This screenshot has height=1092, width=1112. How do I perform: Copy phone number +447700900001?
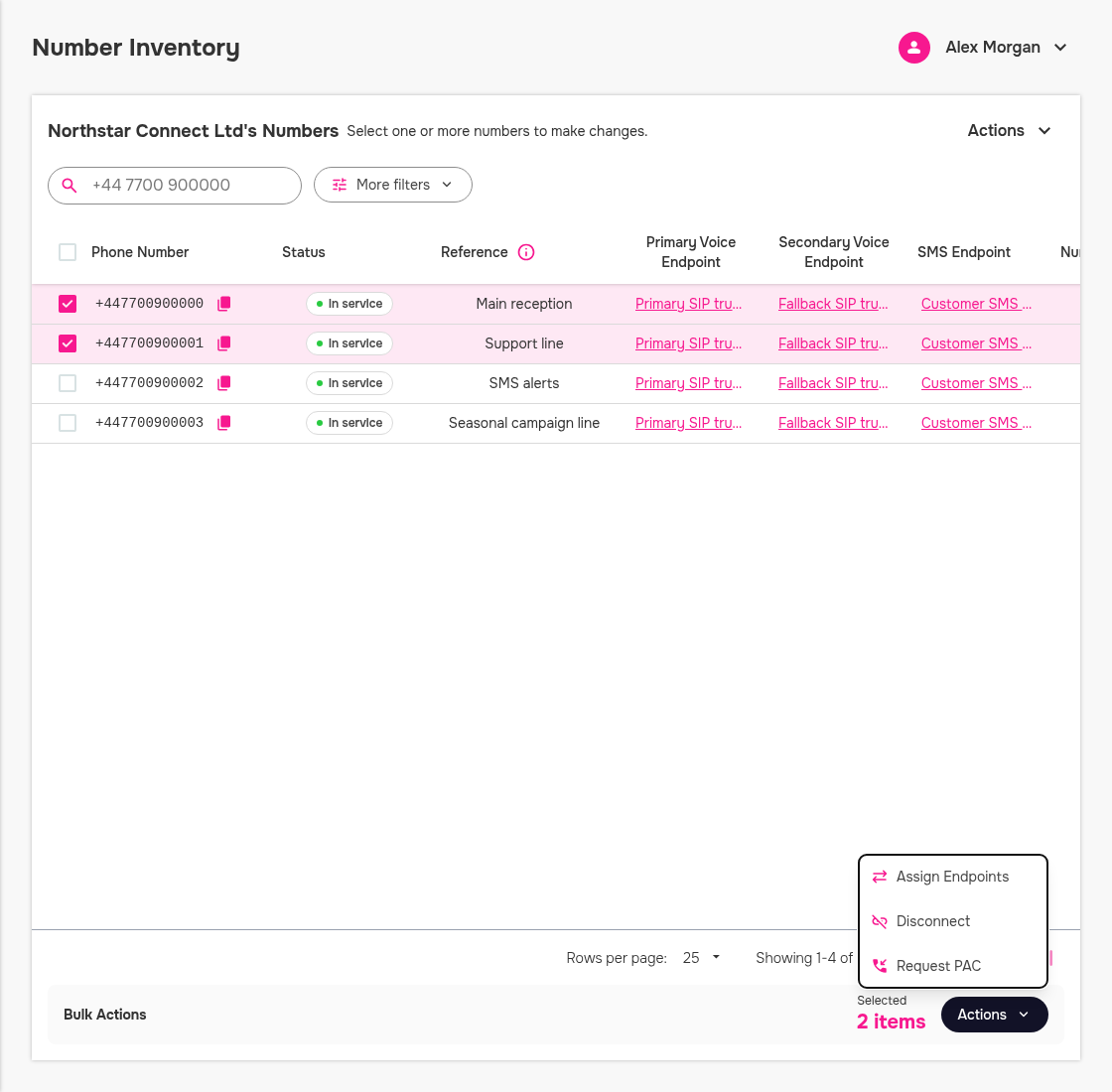224,343
